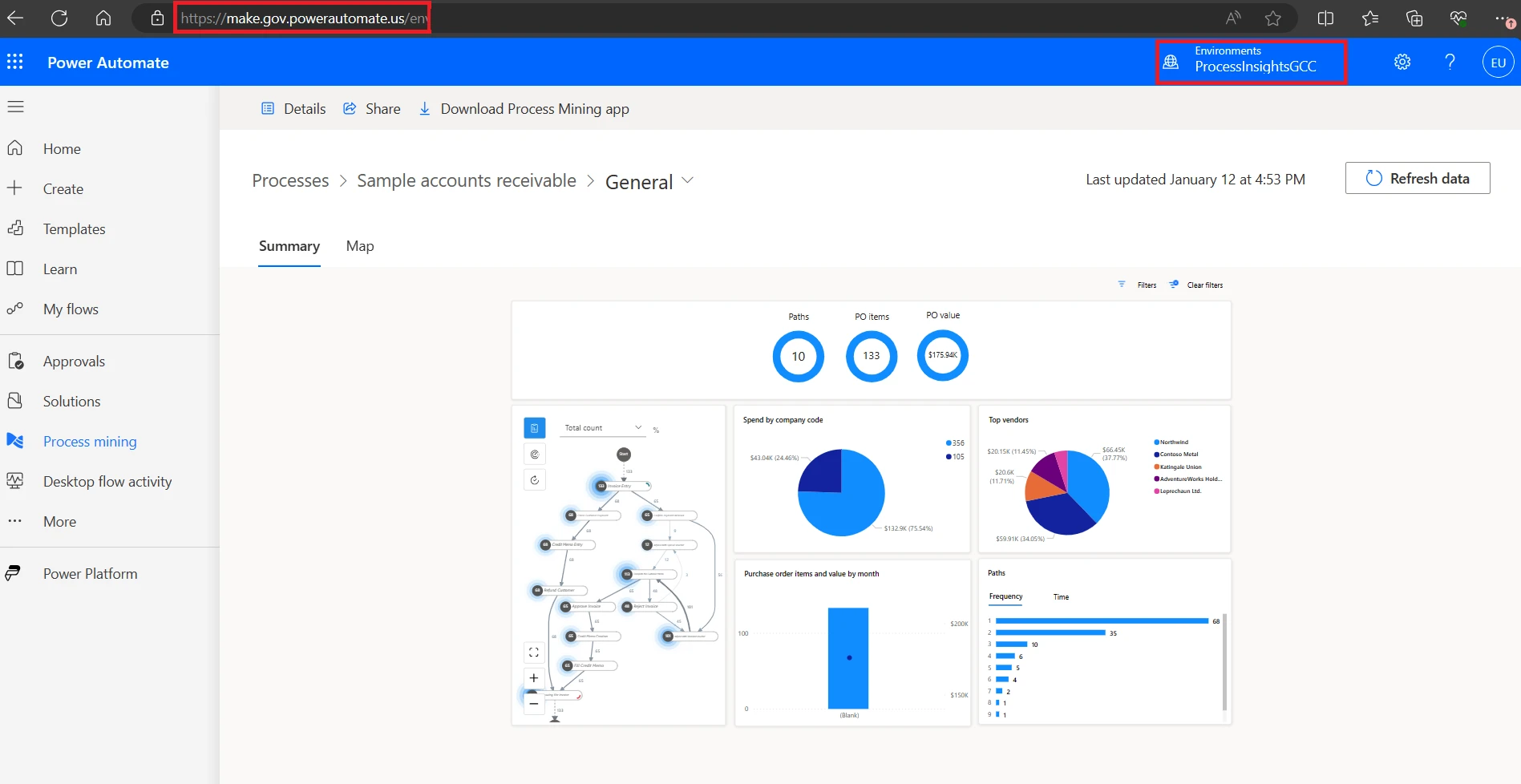Collapse the left navigation hamburger menu
Image resolution: width=1521 pixels, height=784 pixels.
tap(16, 107)
